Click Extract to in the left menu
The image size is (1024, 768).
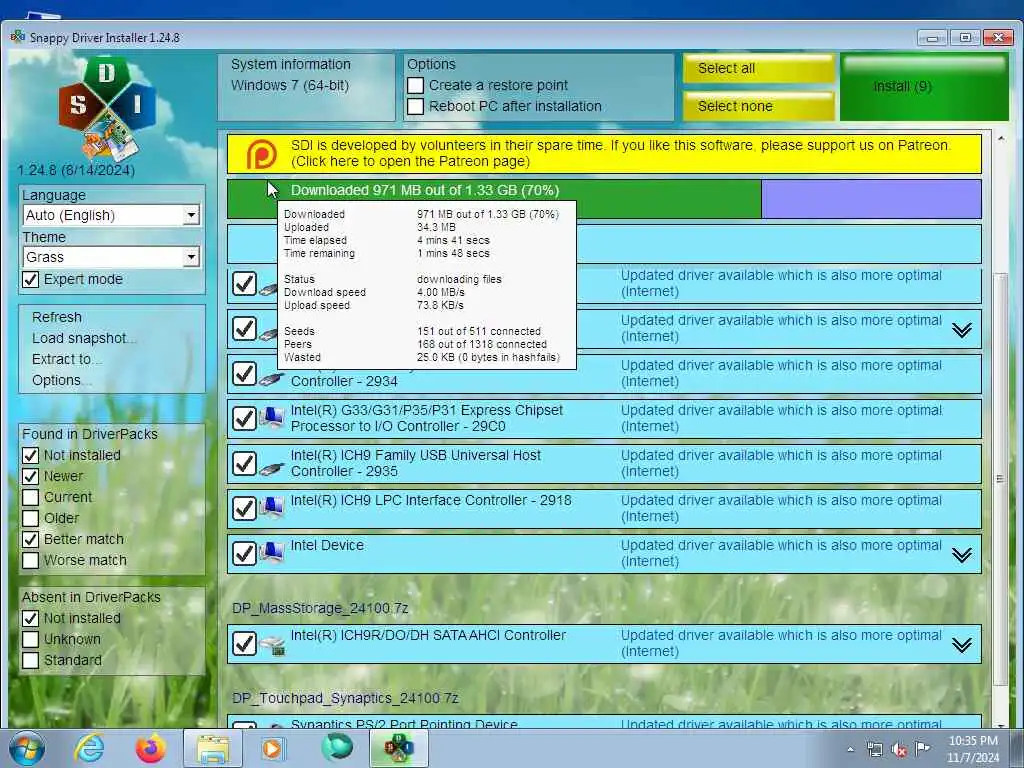click(x=67, y=359)
